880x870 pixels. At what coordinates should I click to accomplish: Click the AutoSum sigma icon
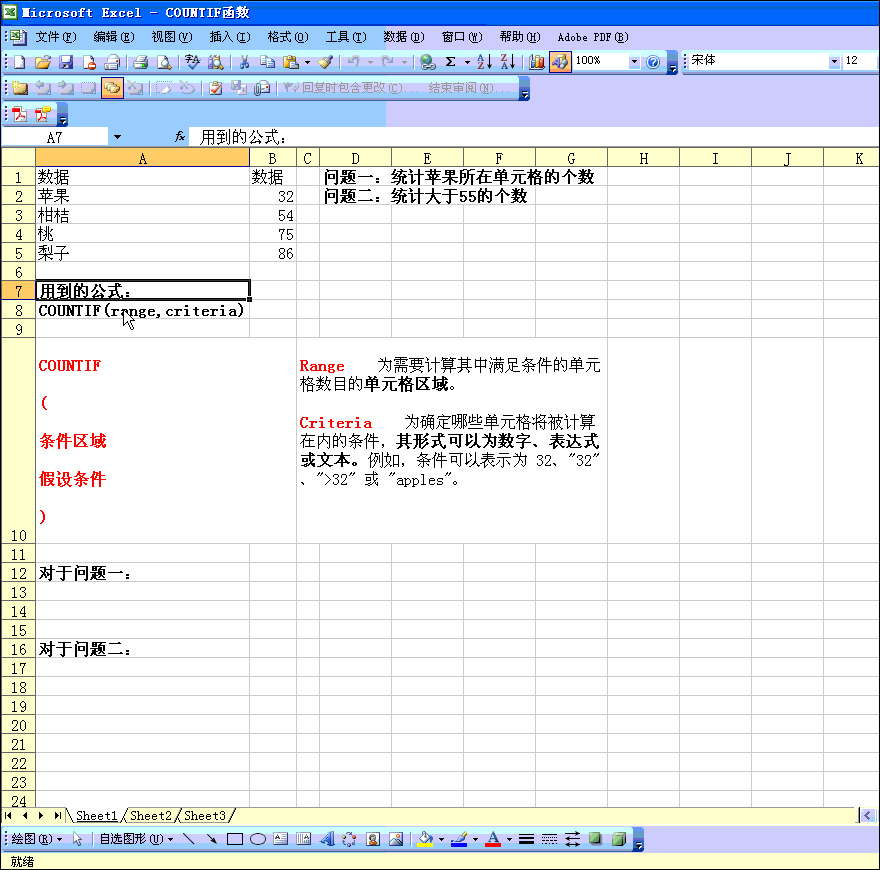(450, 62)
